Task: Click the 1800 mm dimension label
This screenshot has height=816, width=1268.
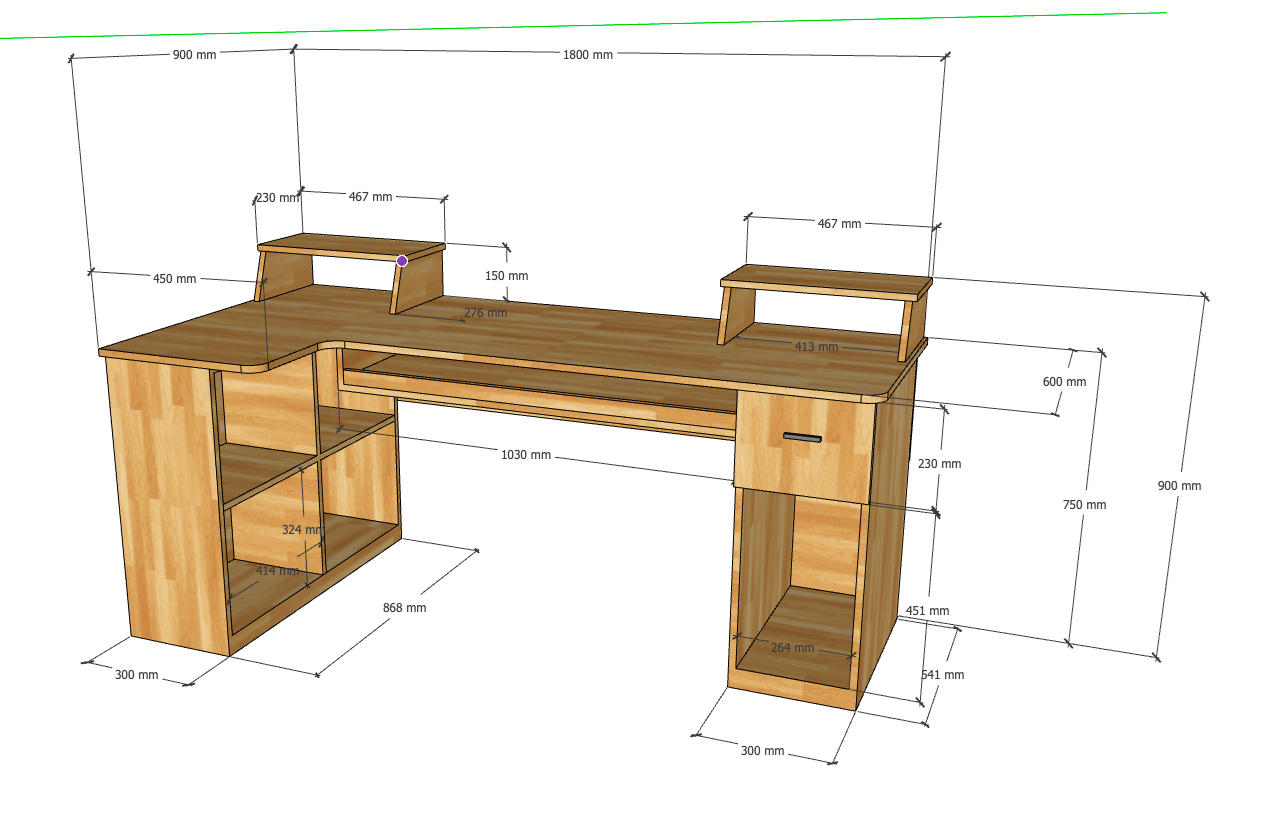Action: pos(588,55)
